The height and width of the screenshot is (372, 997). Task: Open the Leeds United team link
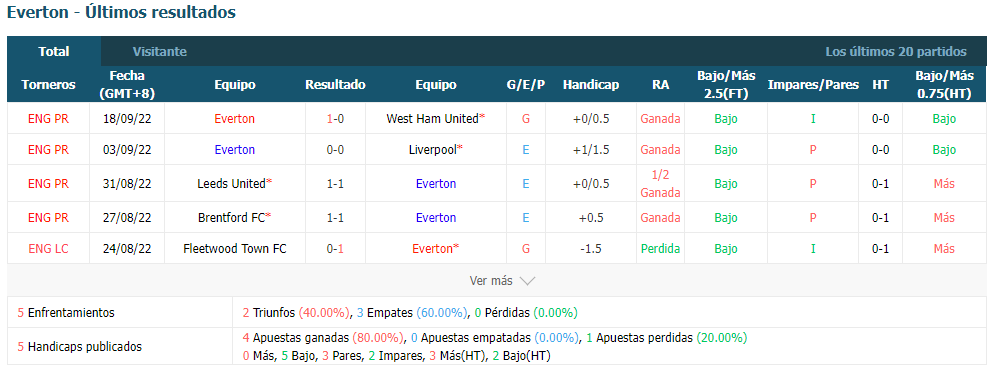[x=231, y=184]
